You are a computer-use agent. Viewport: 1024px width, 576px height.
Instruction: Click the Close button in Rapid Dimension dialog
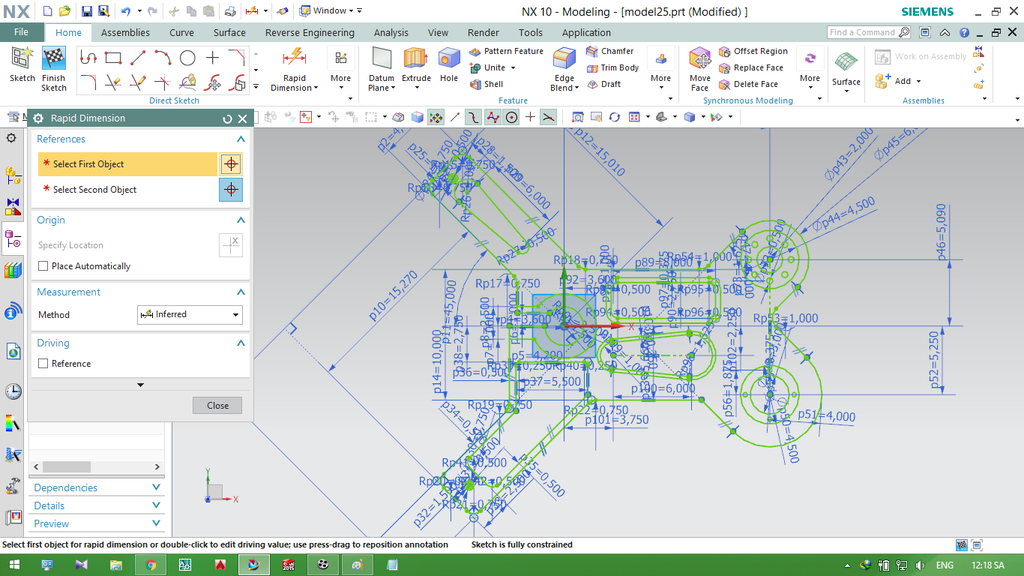[x=217, y=406]
